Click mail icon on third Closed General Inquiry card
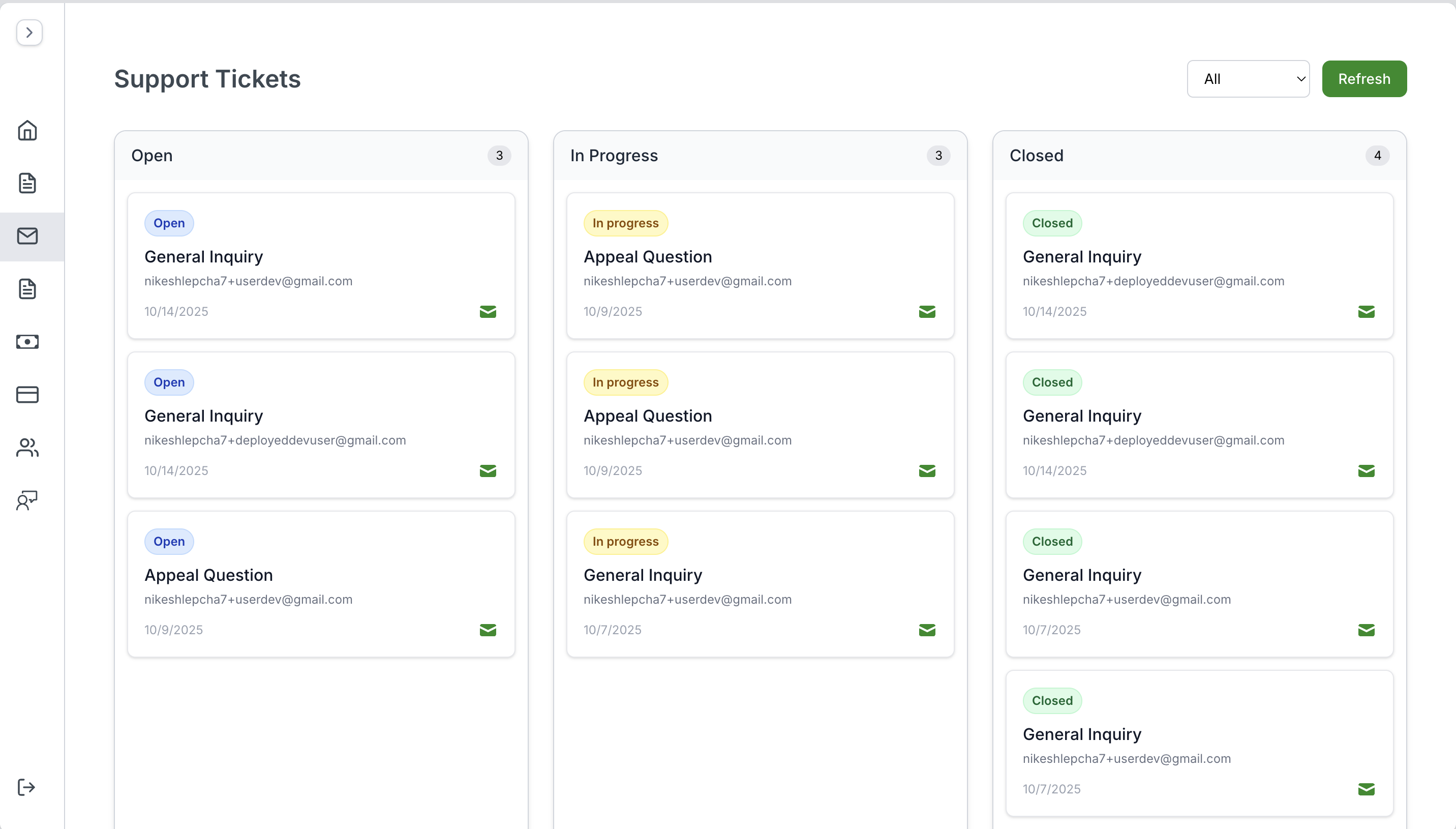1456x829 pixels. [1366, 630]
